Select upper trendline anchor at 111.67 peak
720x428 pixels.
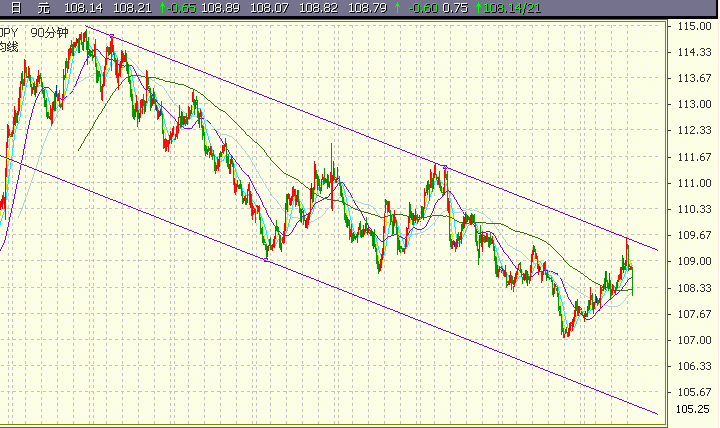444,167
